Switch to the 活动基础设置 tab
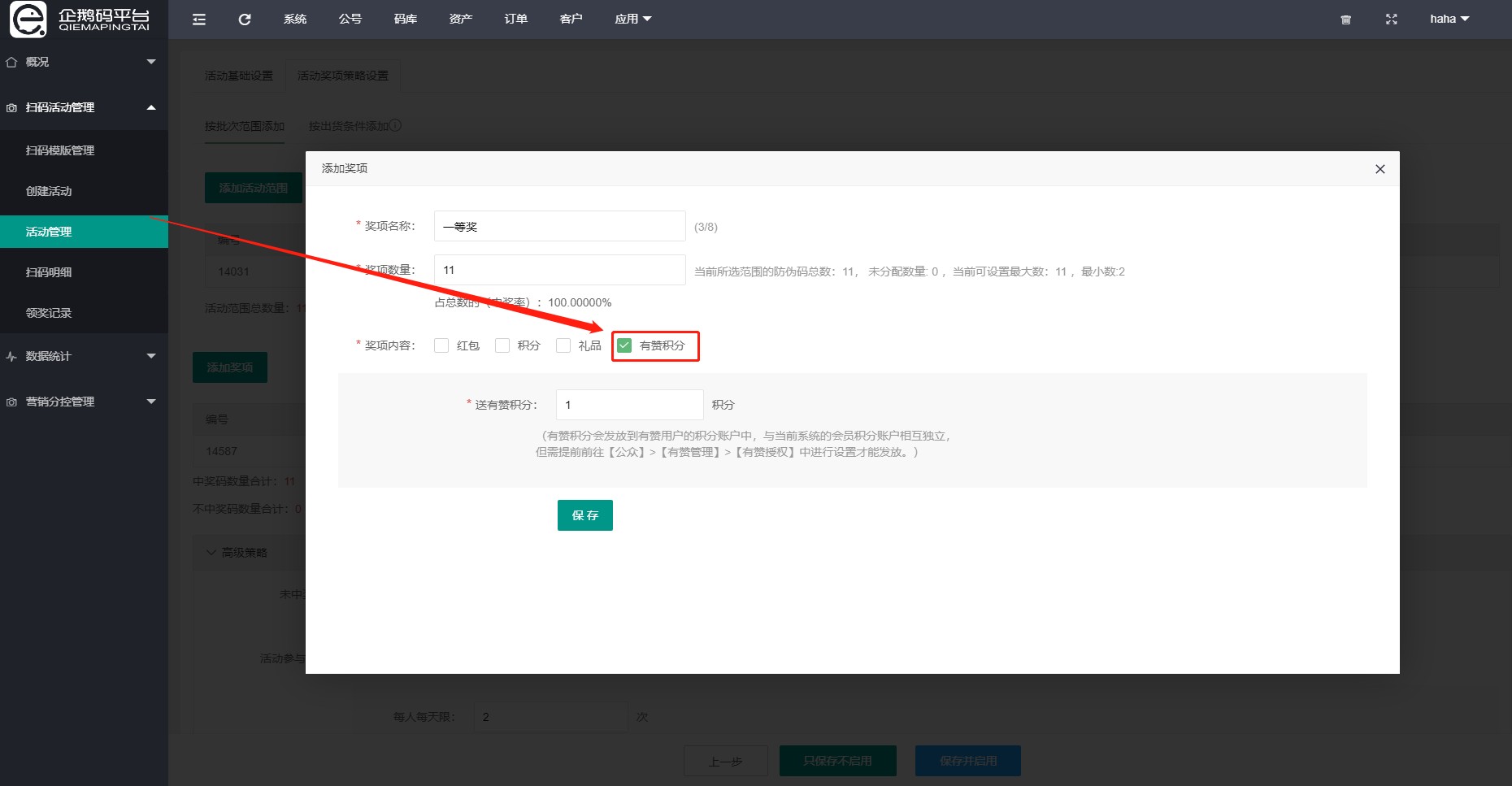Image resolution: width=1512 pixels, height=786 pixels. (x=239, y=76)
